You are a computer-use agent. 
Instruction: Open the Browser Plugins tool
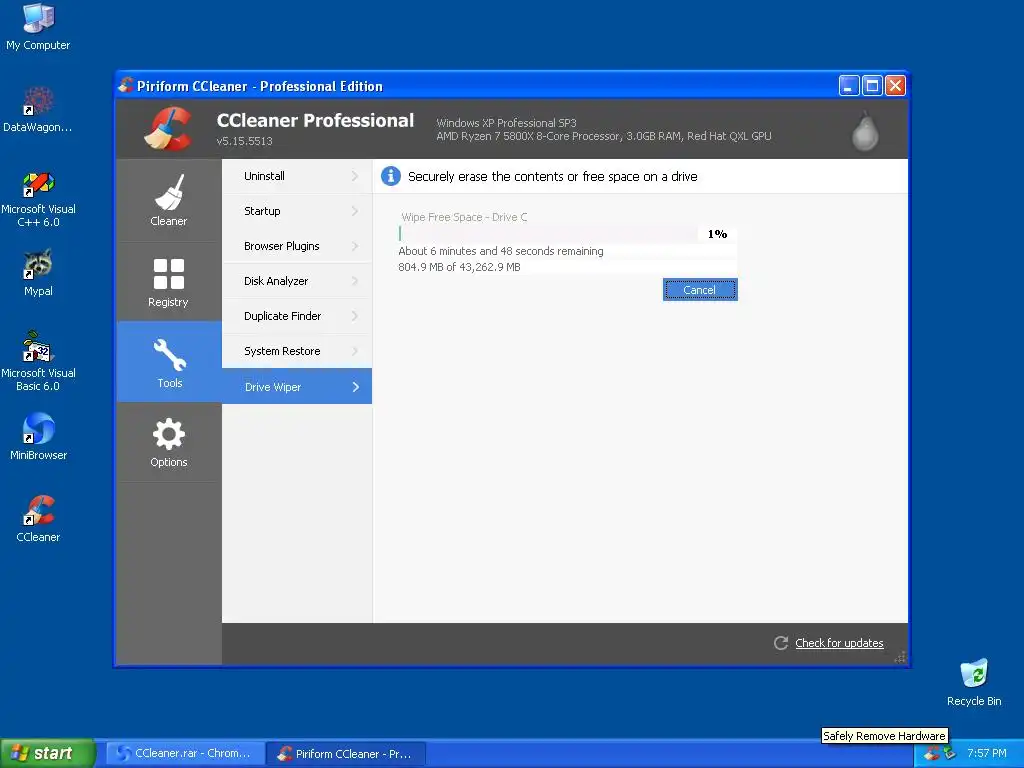(297, 246)
